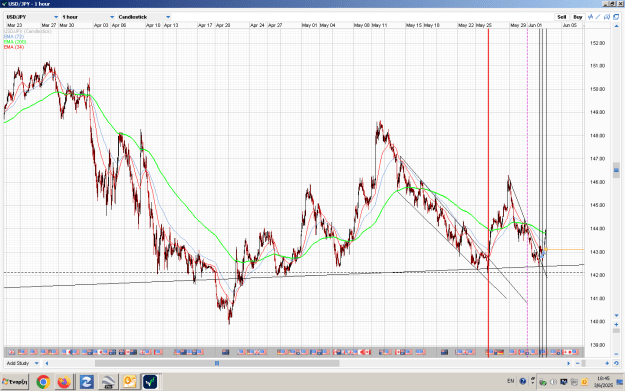
Task: Open Firefox from the taskbar
Action: click(64, 382)
